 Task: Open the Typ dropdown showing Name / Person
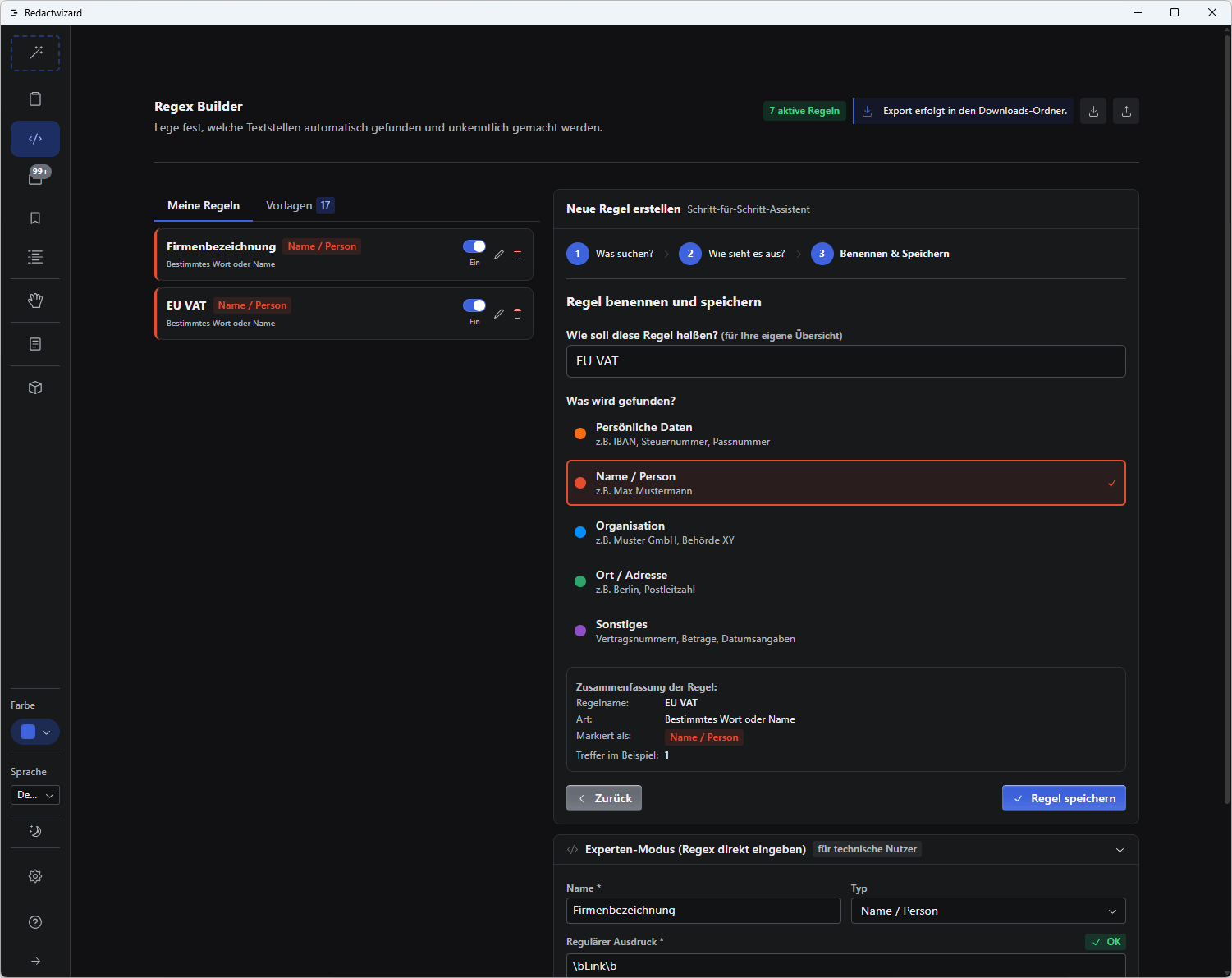coord(988,911)
